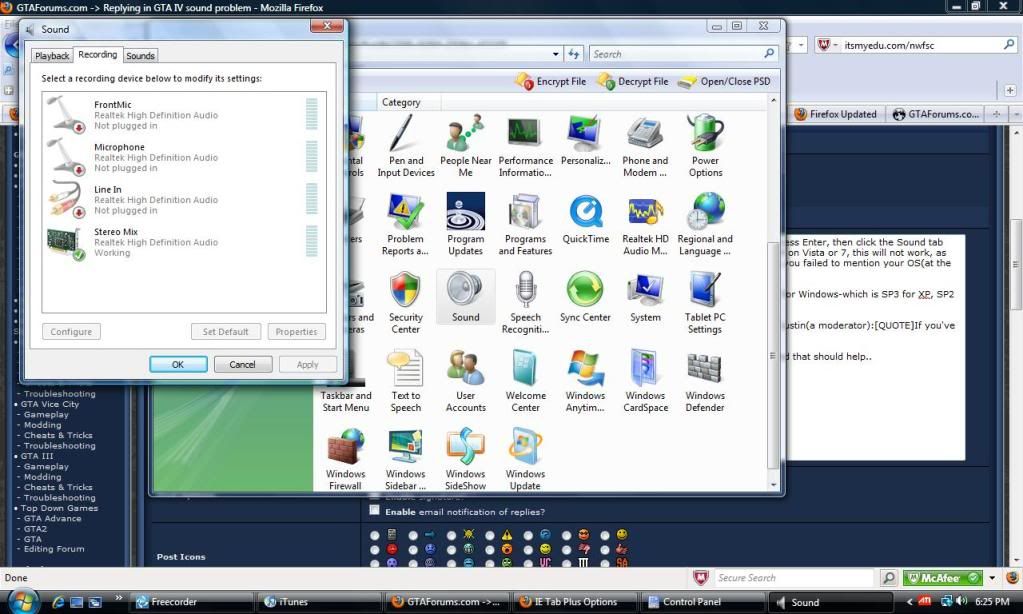Switch to the Sounds tab

(x=140, y=55)
